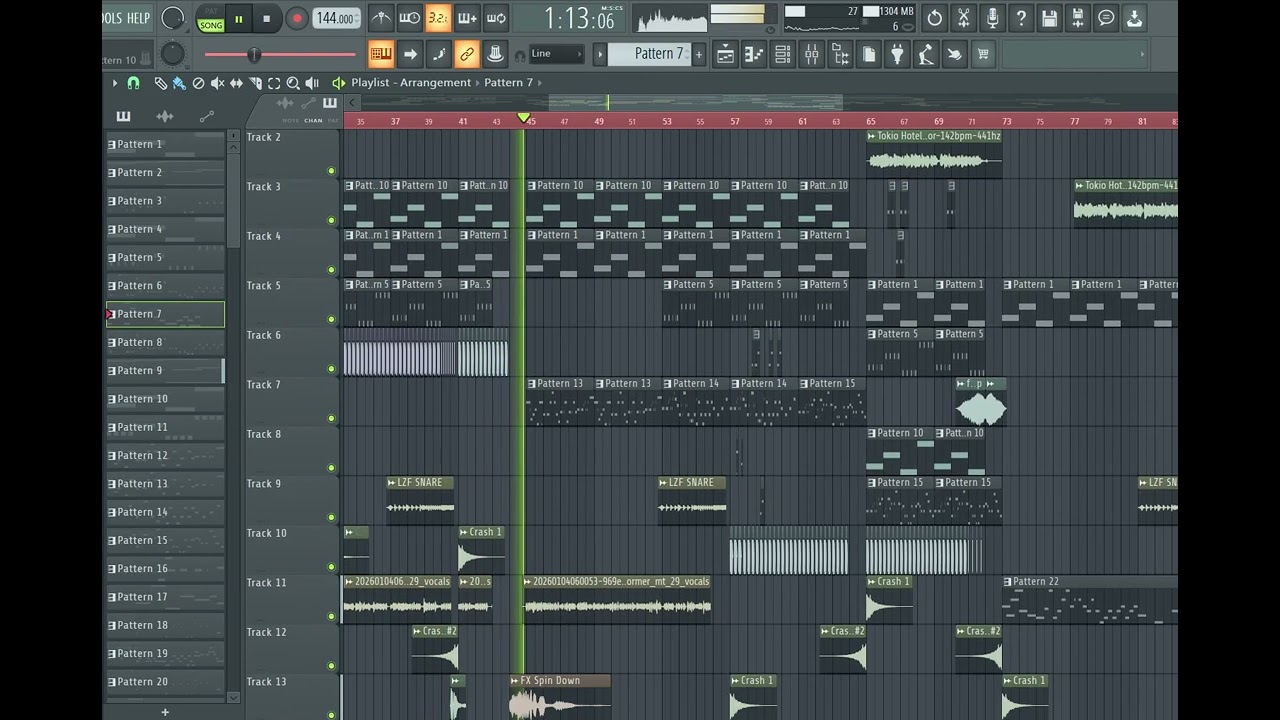Toggle playlist auto-scrolling arrow
The width and height of the screenshot is (1280, 720).
(x=410, y=54)
